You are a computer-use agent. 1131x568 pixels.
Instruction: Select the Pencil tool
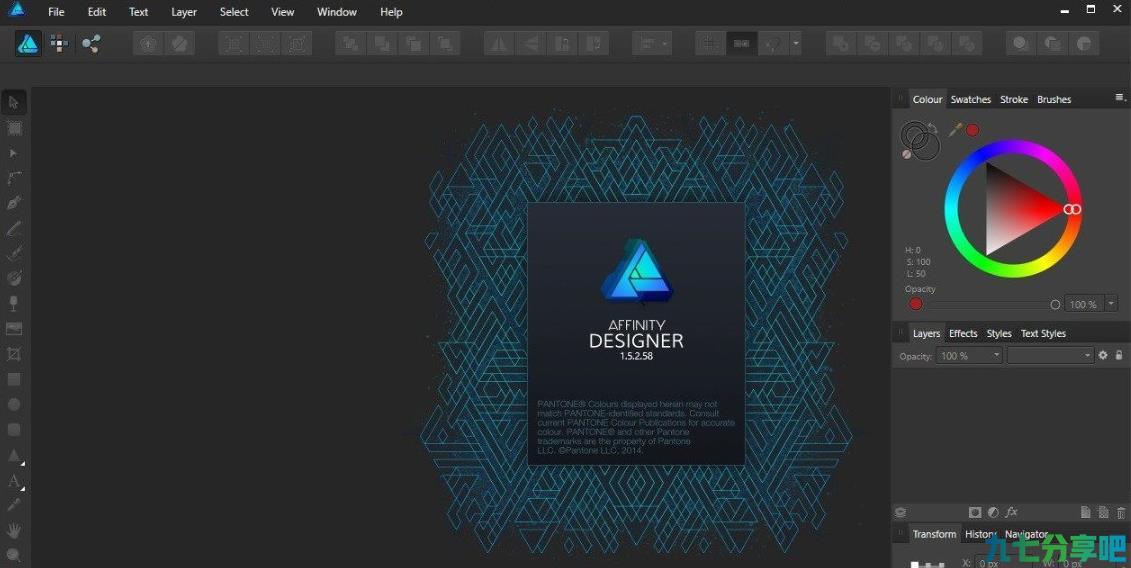click(14, 228)
